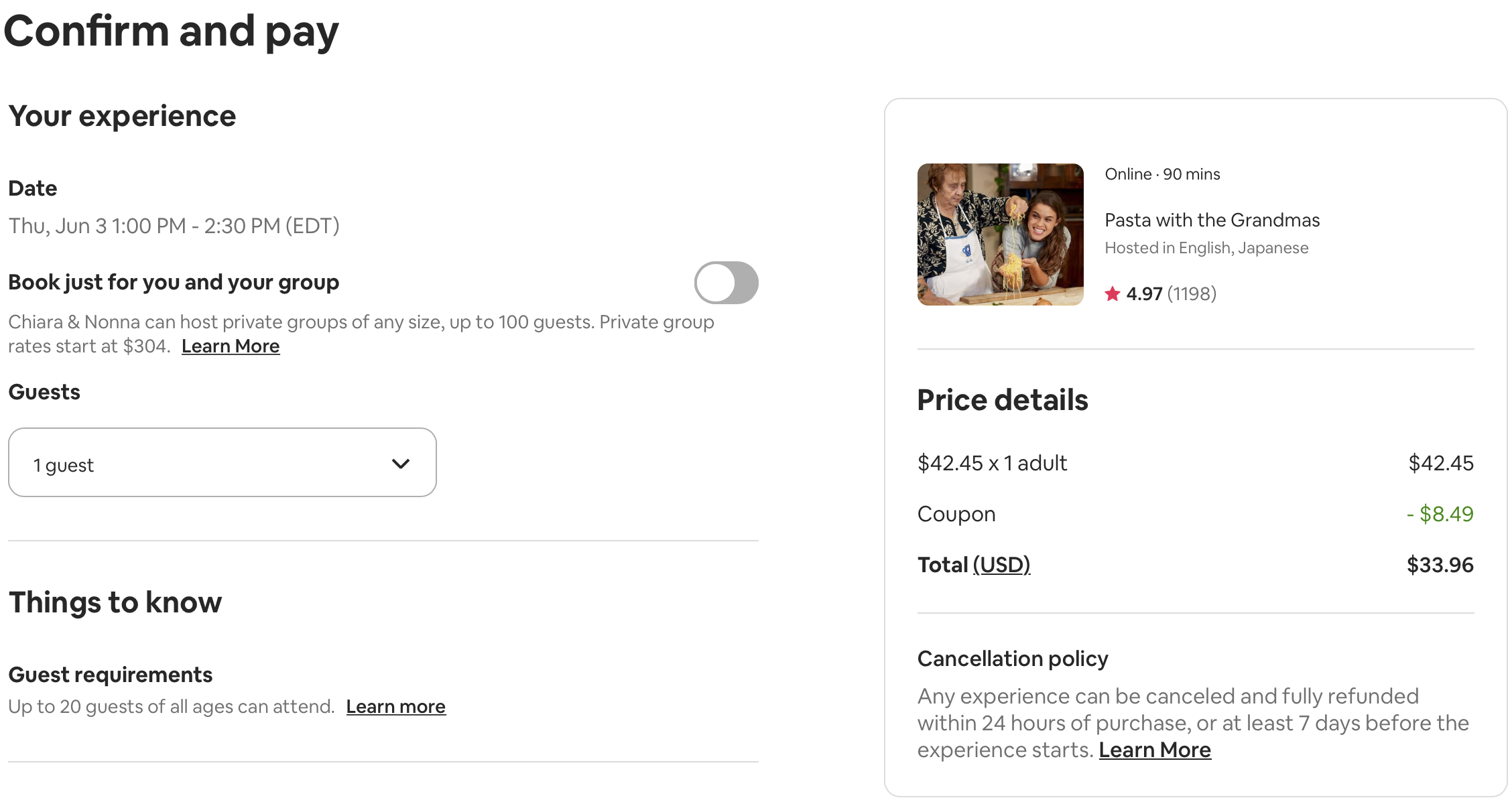Open 'Learn more' under guest requirements
Viewport: 1512px width, 800px height.
pos(395,706)
